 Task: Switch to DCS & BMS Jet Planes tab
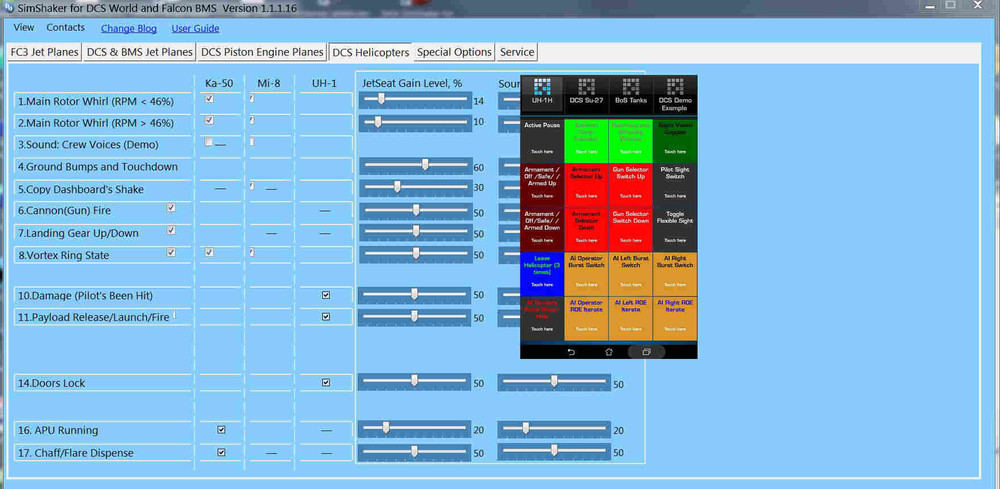point(140,52)
